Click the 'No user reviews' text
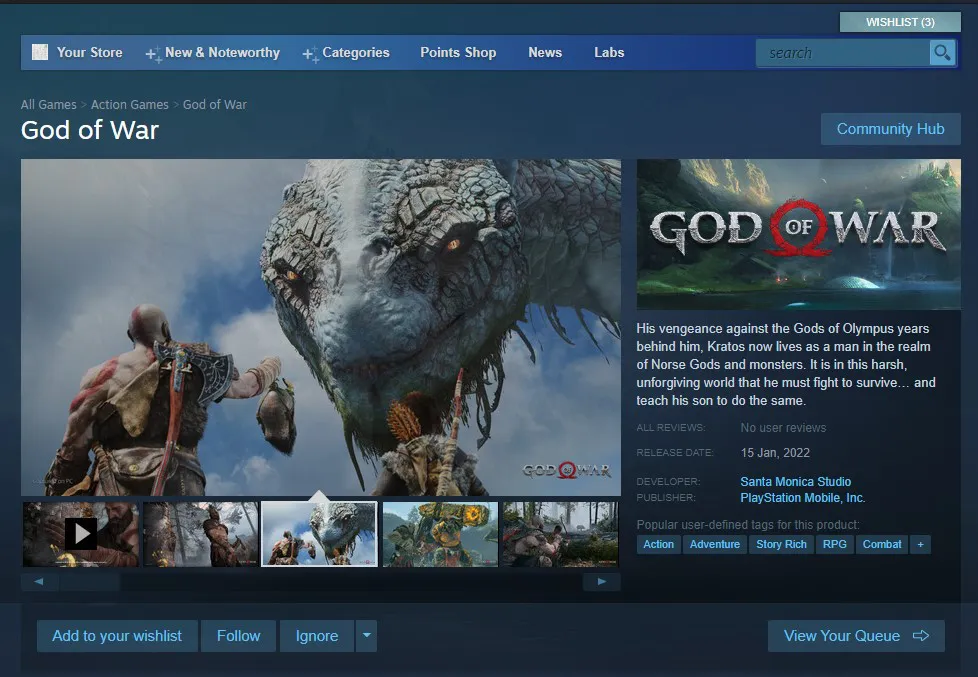Image resolution: width=978 pixels, height=677 pixels. tap(783, 427)
